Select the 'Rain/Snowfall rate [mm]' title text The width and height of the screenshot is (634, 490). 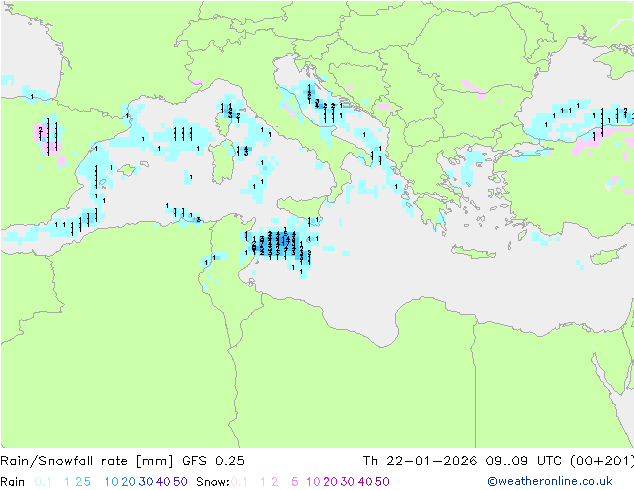tap(87, 461)
